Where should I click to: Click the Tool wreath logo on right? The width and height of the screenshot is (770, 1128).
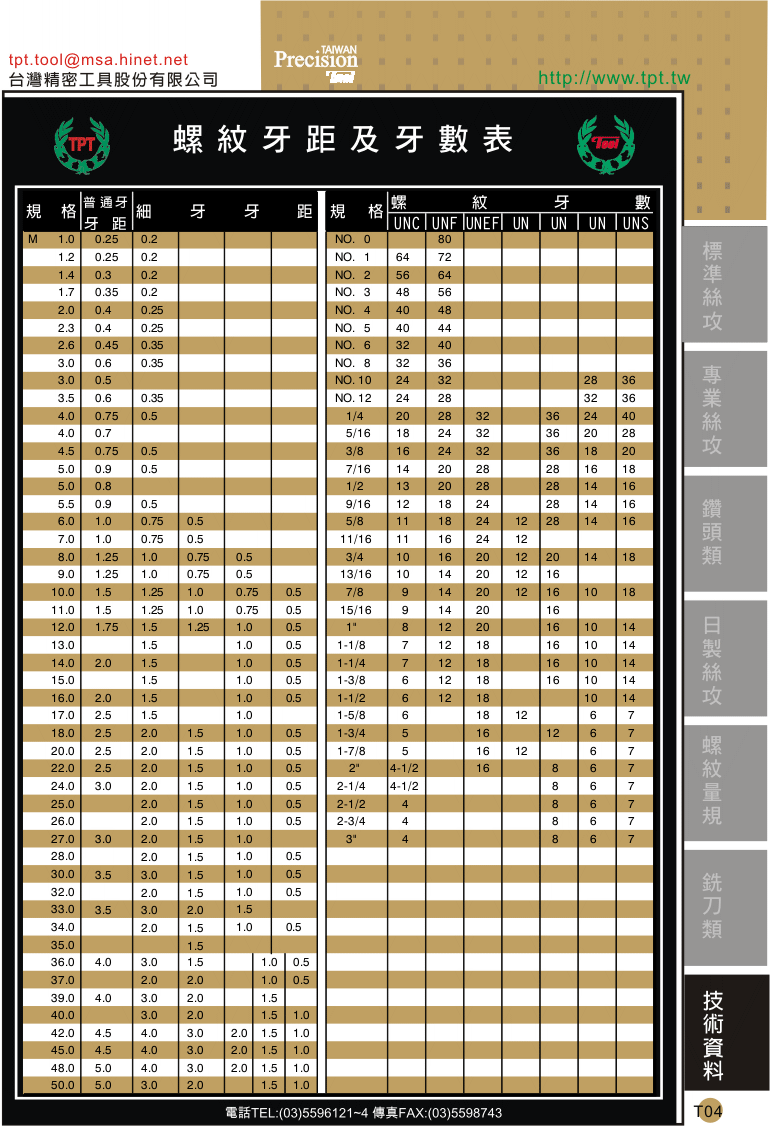[x=607, y=145]
